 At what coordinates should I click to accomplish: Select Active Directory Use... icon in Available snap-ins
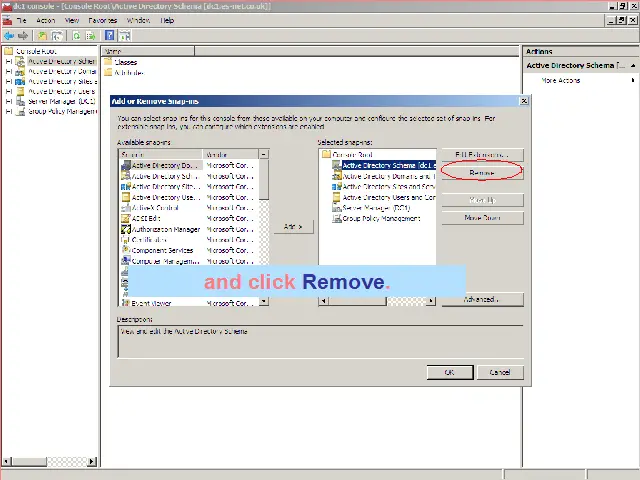point(126,197)
